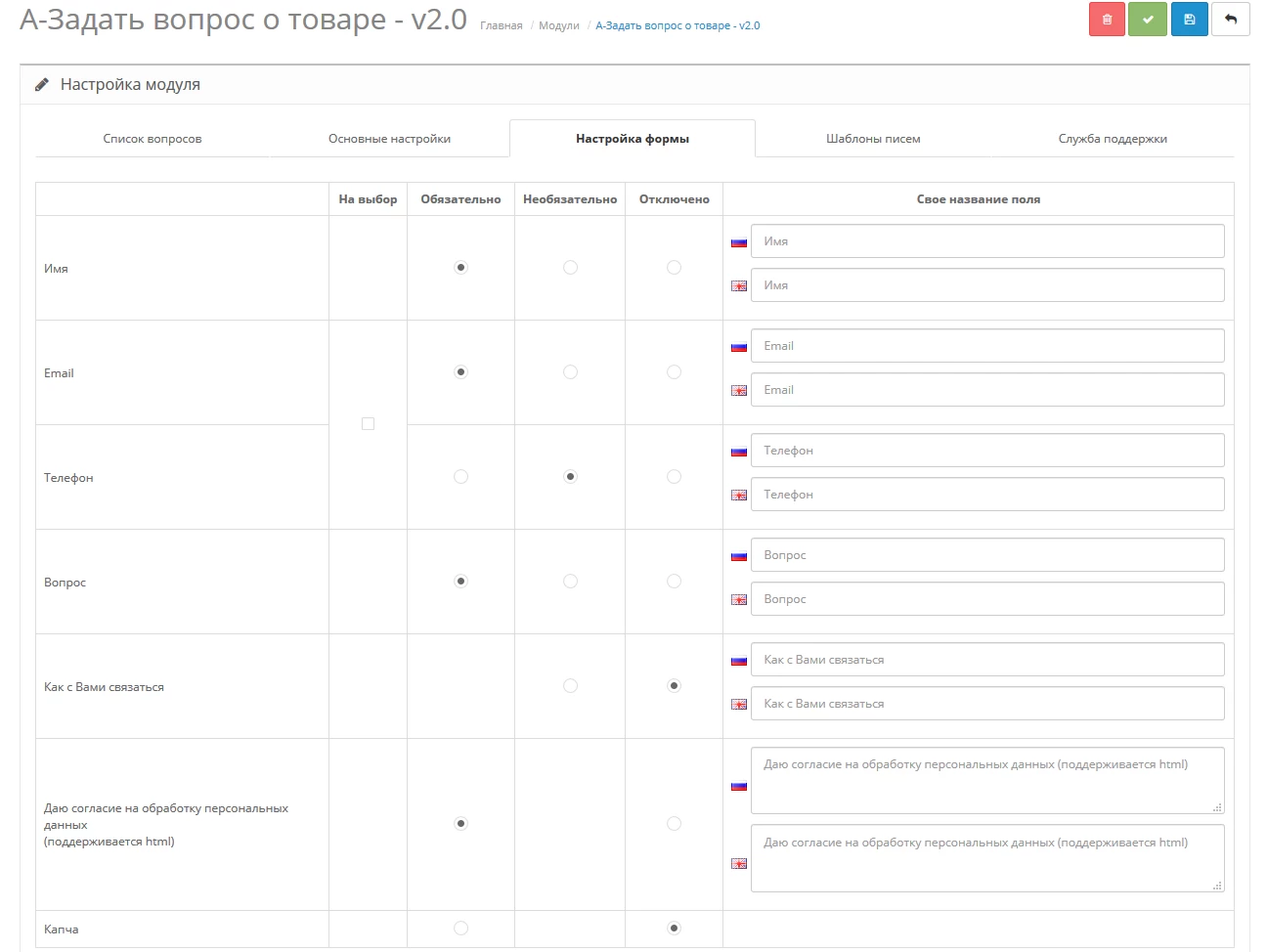This screenshot has height=952, width=1267.
Task: Set Вопрос field to Обязательно
Action: tap(460, 581)
